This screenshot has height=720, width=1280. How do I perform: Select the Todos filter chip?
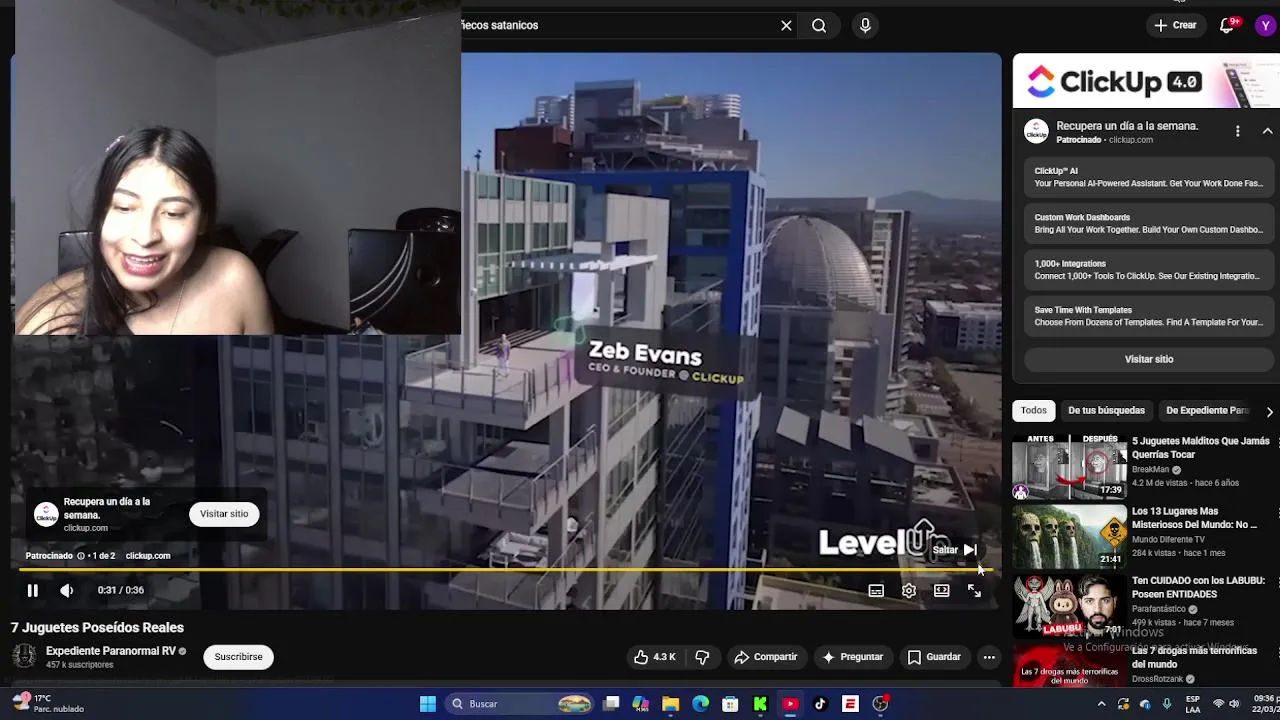1034,411
